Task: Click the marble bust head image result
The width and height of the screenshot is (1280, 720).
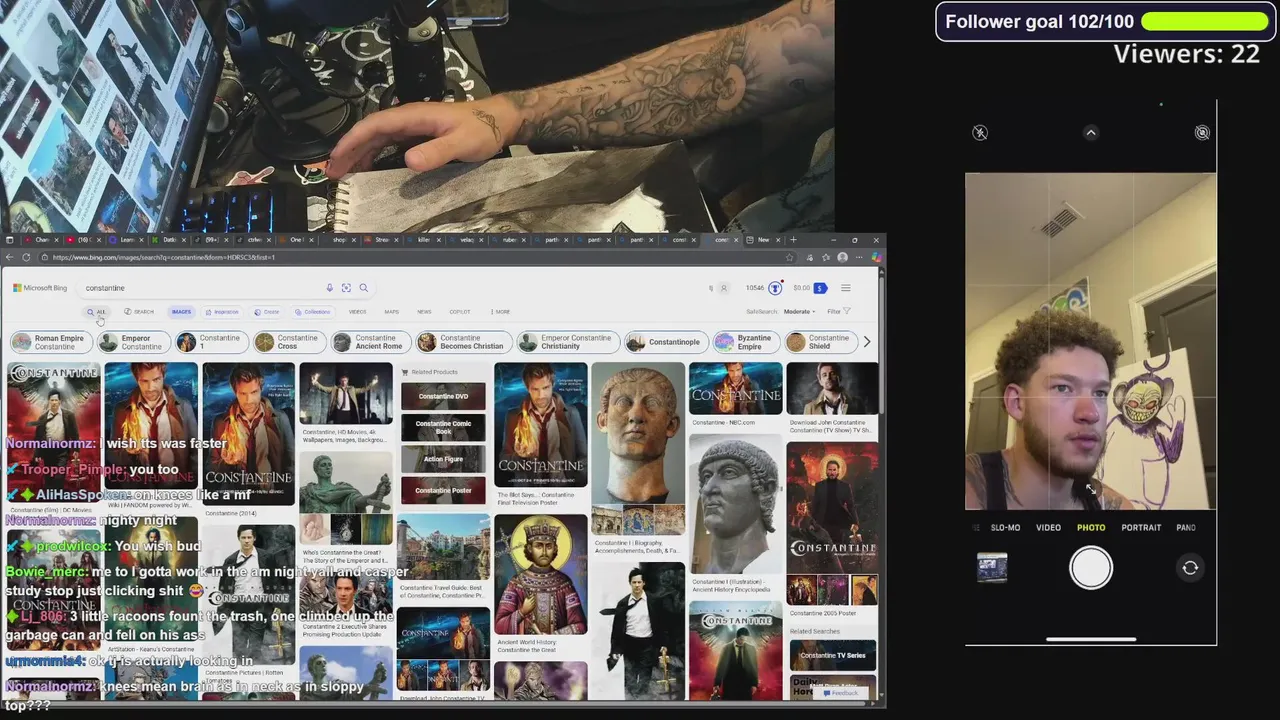Action: (637, 432)
